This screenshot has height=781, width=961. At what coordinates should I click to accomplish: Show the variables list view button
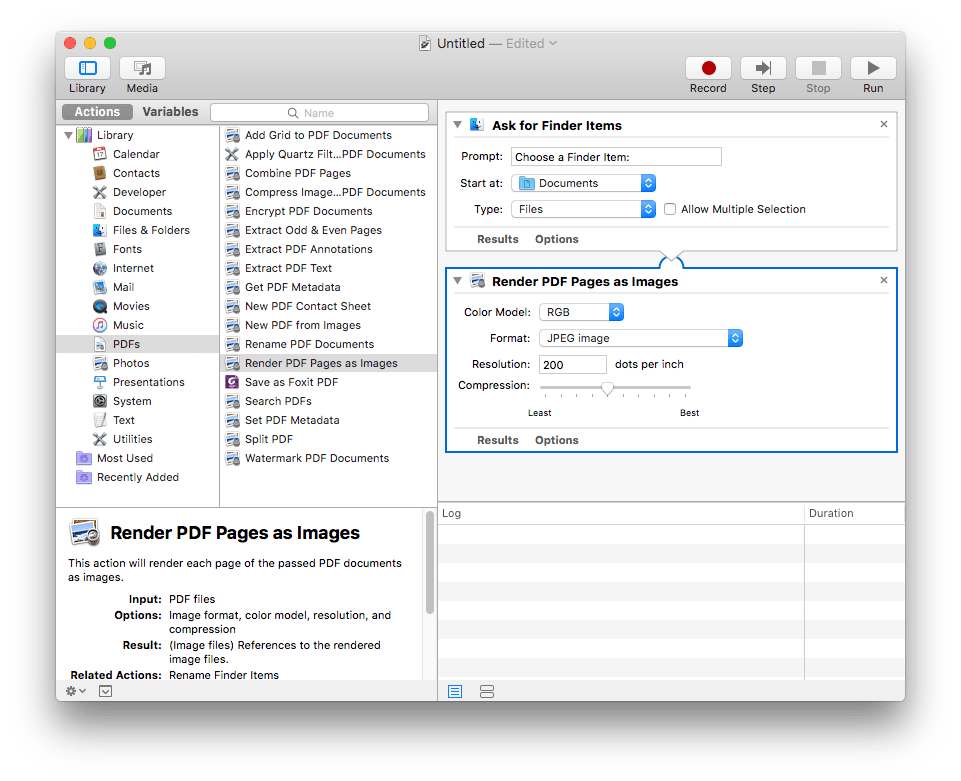pyautogui.click(x=487, y=691)
